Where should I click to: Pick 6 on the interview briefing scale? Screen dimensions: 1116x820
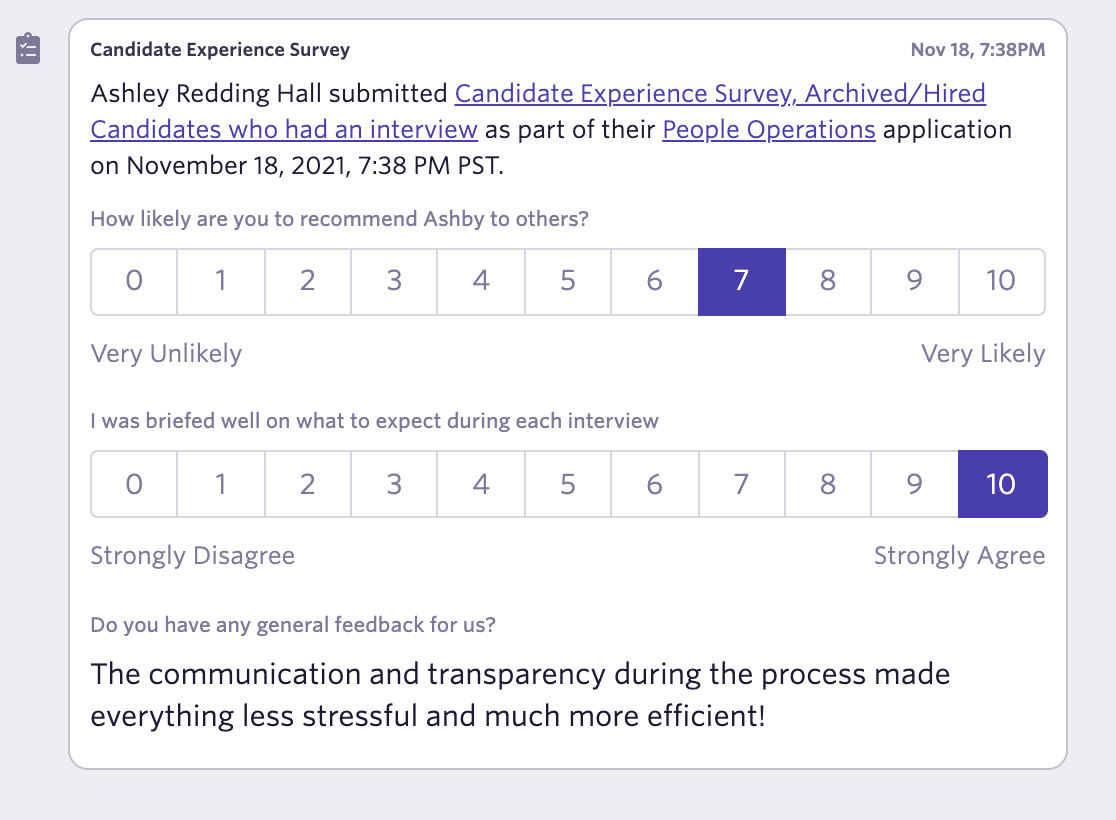[654, 484]
